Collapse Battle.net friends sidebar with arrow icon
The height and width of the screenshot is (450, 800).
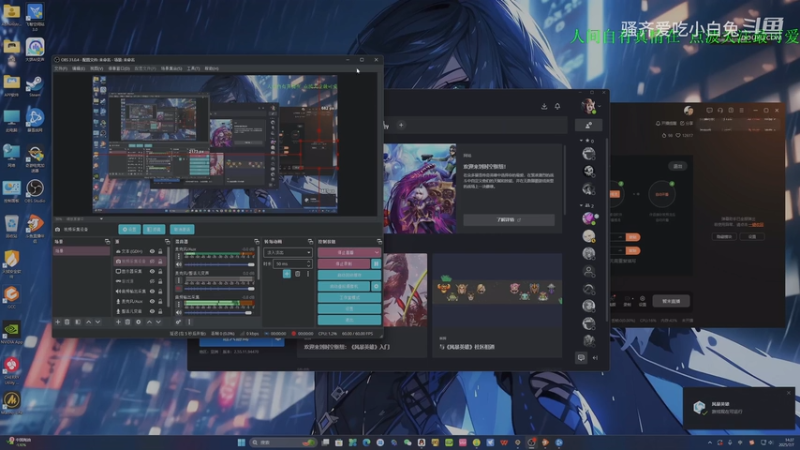pyautogui.click(x=595, y=358)
